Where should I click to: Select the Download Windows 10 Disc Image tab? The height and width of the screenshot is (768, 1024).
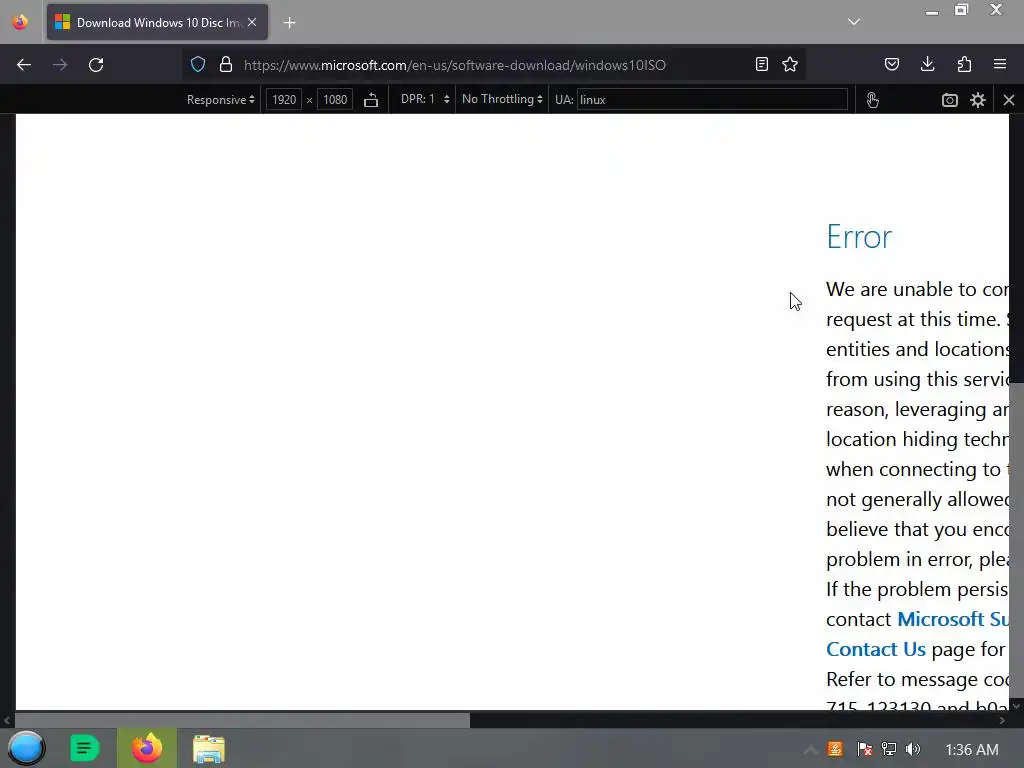click(x=157, y=22)
